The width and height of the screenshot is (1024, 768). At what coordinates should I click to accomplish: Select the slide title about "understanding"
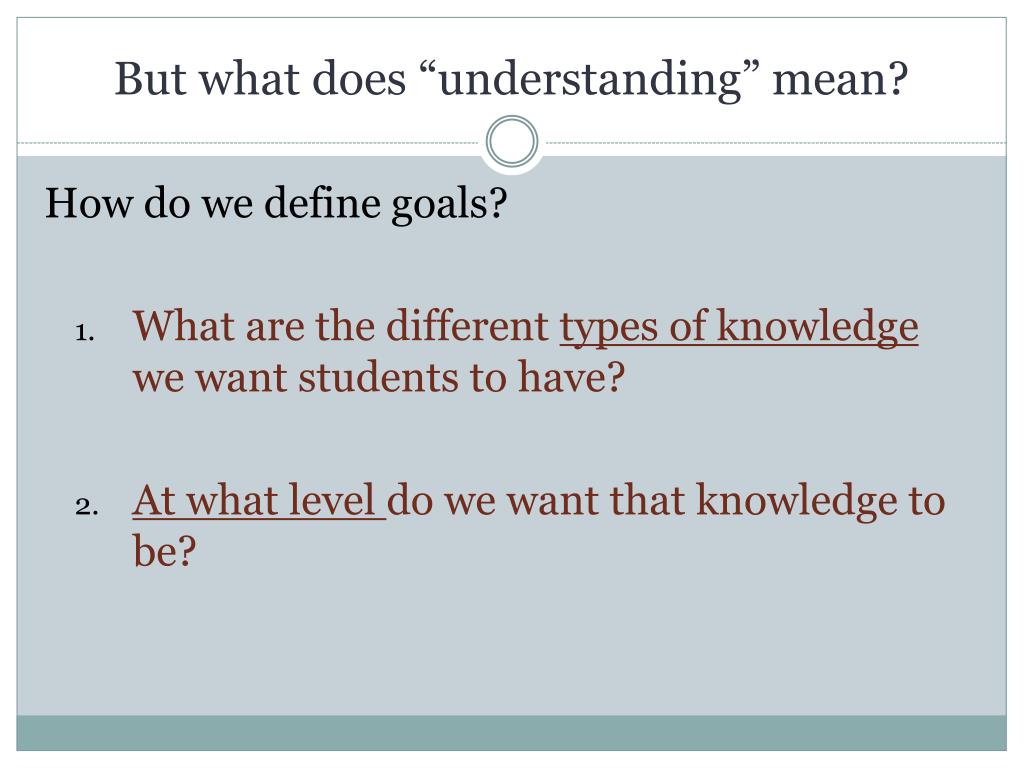coord(511,79)
